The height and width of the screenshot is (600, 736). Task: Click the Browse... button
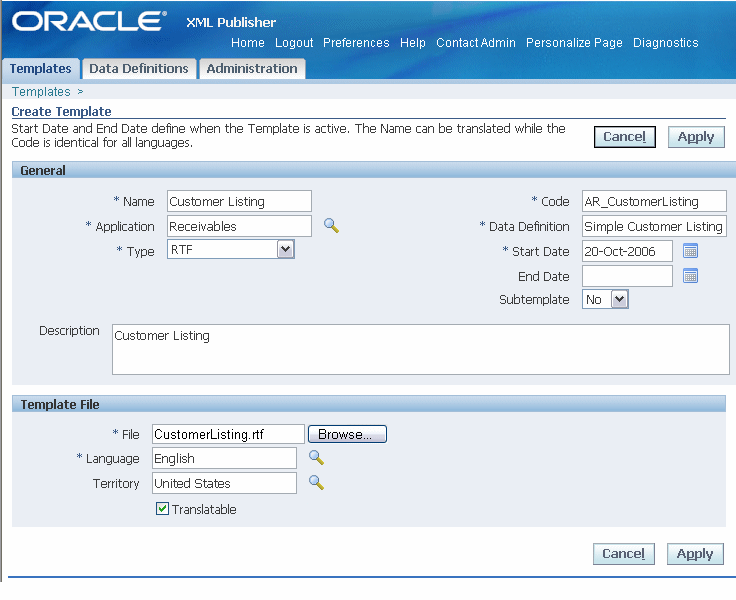click(347, 434)
